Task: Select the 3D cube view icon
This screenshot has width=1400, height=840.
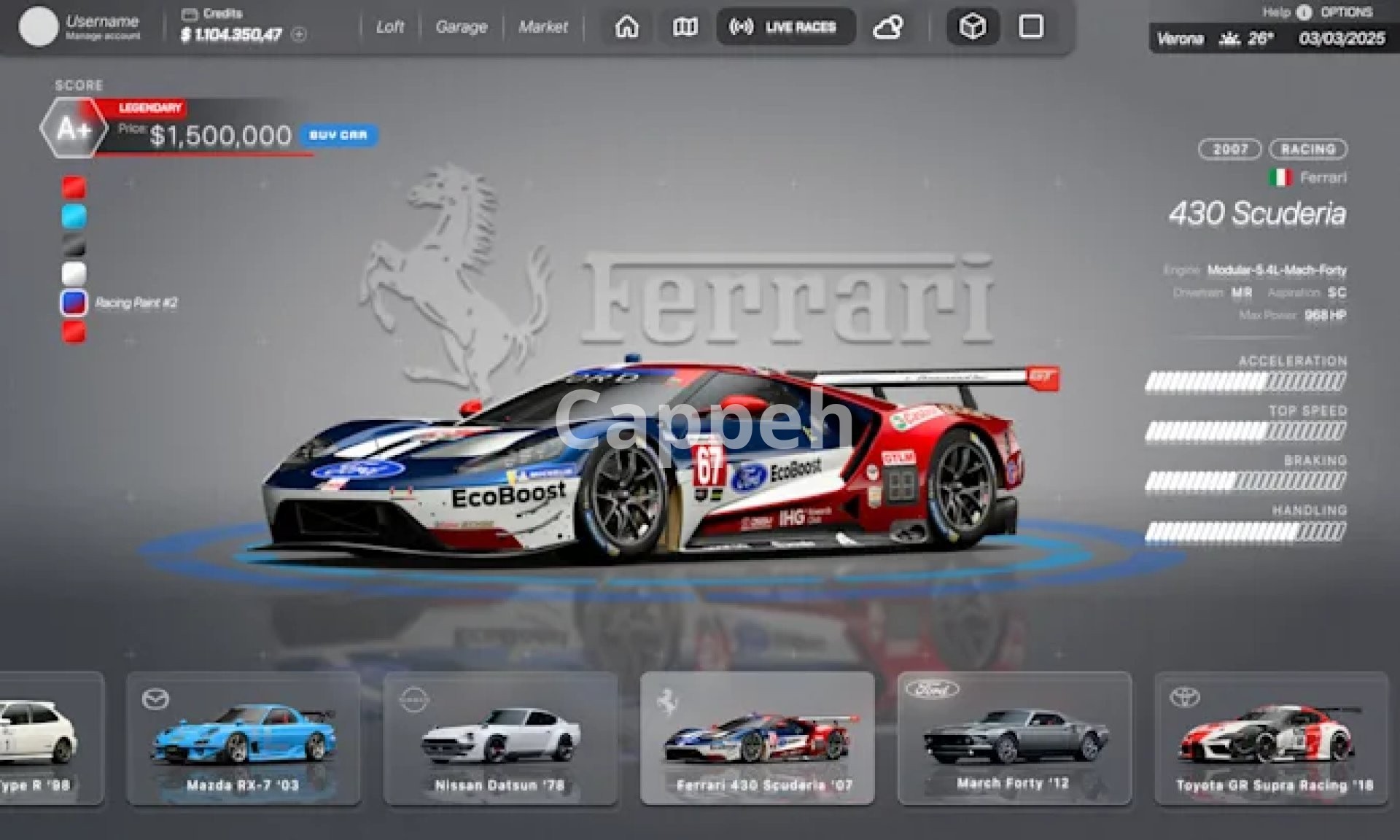Action: coord(972,27)
